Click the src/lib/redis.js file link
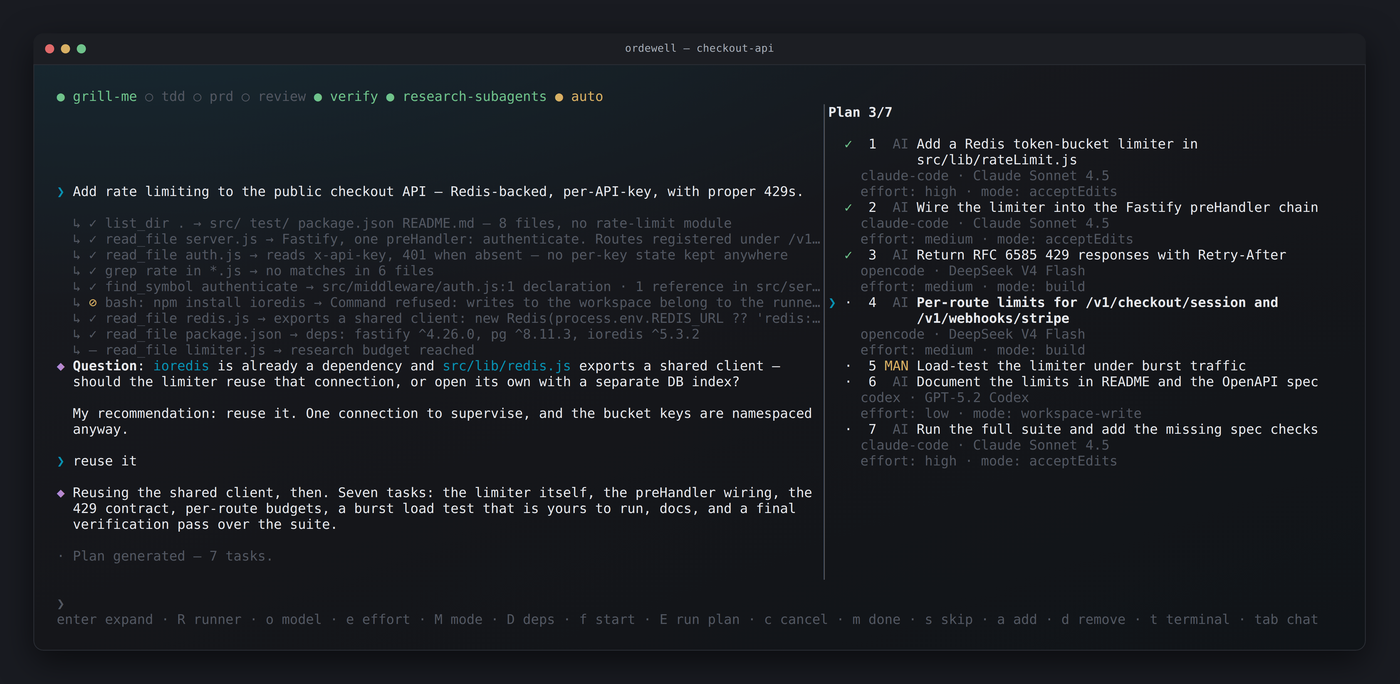The width and height of the screenshot is (1400, 684). point(506,366)
